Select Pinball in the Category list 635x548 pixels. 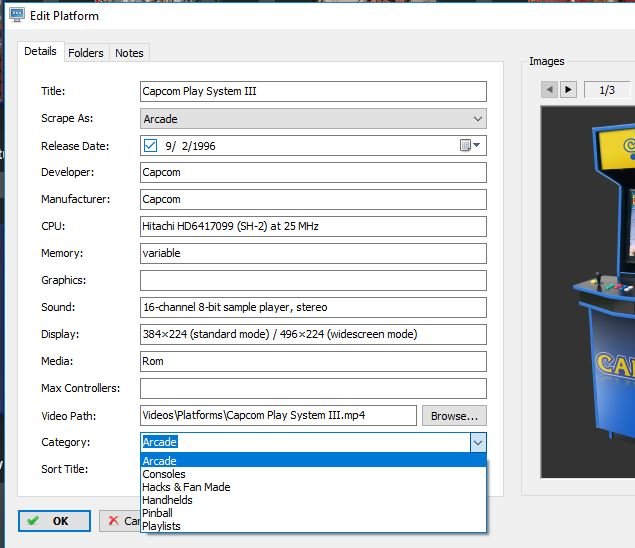[x=313, y=513]
